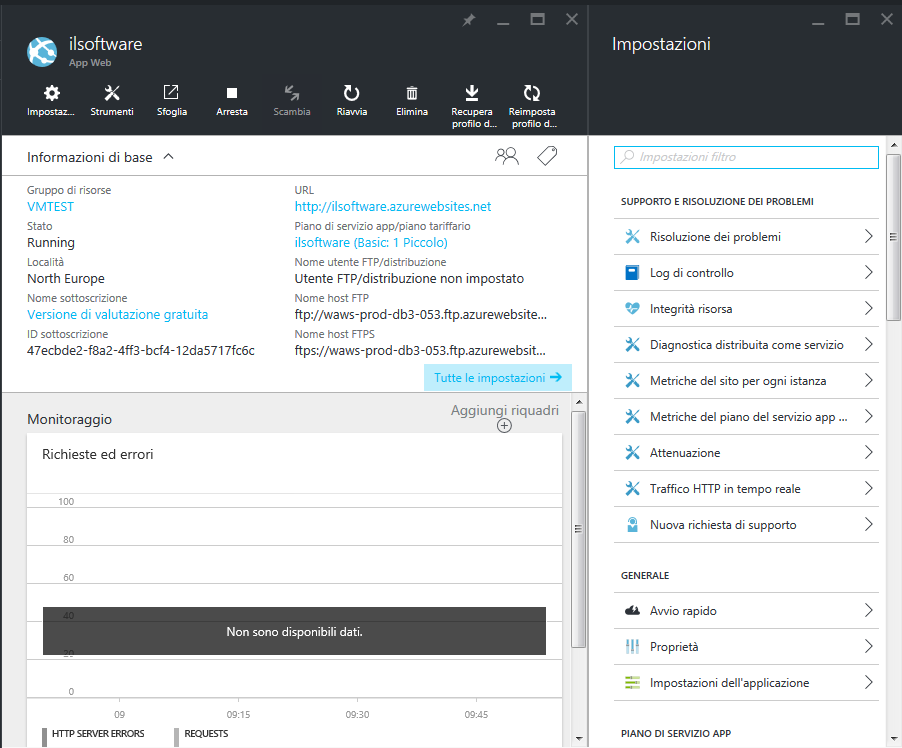Click the Nuova richiesta di supporto person icon
Viewport: 902px width, 748px height.
pyautogui.click(x=632, y=525)
